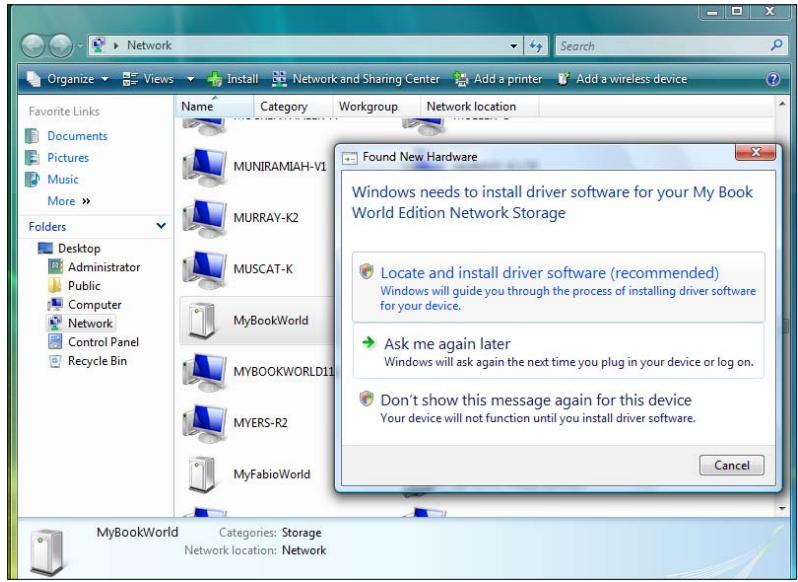Viewport: 798px width, 582px height.
Task: Select Network in folder tree
Action: point(90,323)
